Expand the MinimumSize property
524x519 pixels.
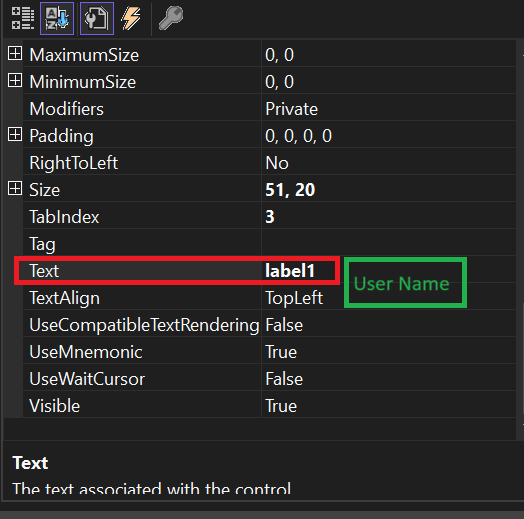tap(15, 81)
